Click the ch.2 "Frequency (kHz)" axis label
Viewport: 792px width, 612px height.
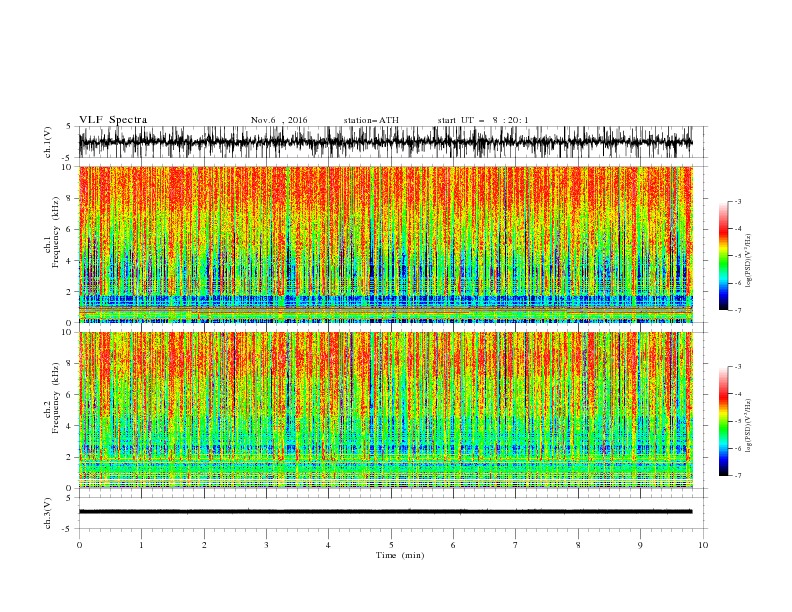[56, 397]
